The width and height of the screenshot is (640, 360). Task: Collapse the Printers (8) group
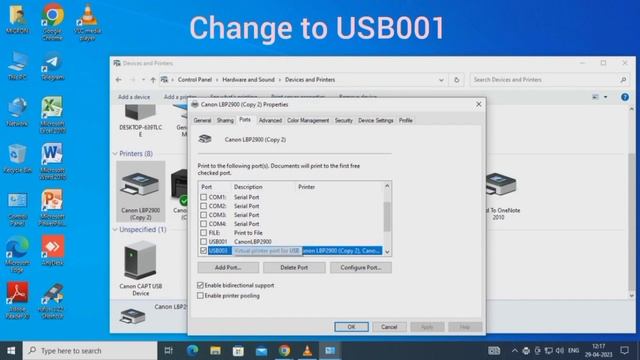115,154
